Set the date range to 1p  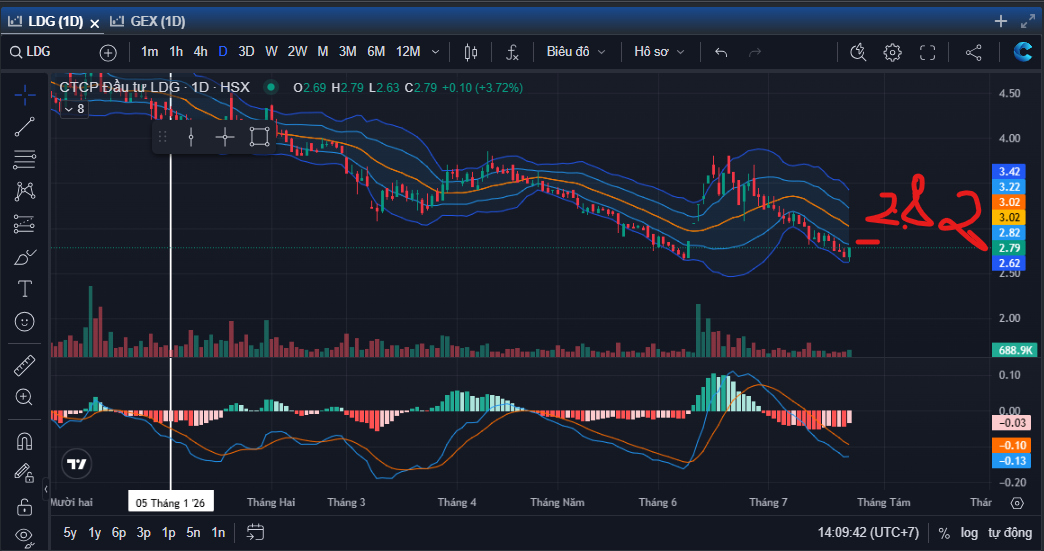[x=168, y=532]
